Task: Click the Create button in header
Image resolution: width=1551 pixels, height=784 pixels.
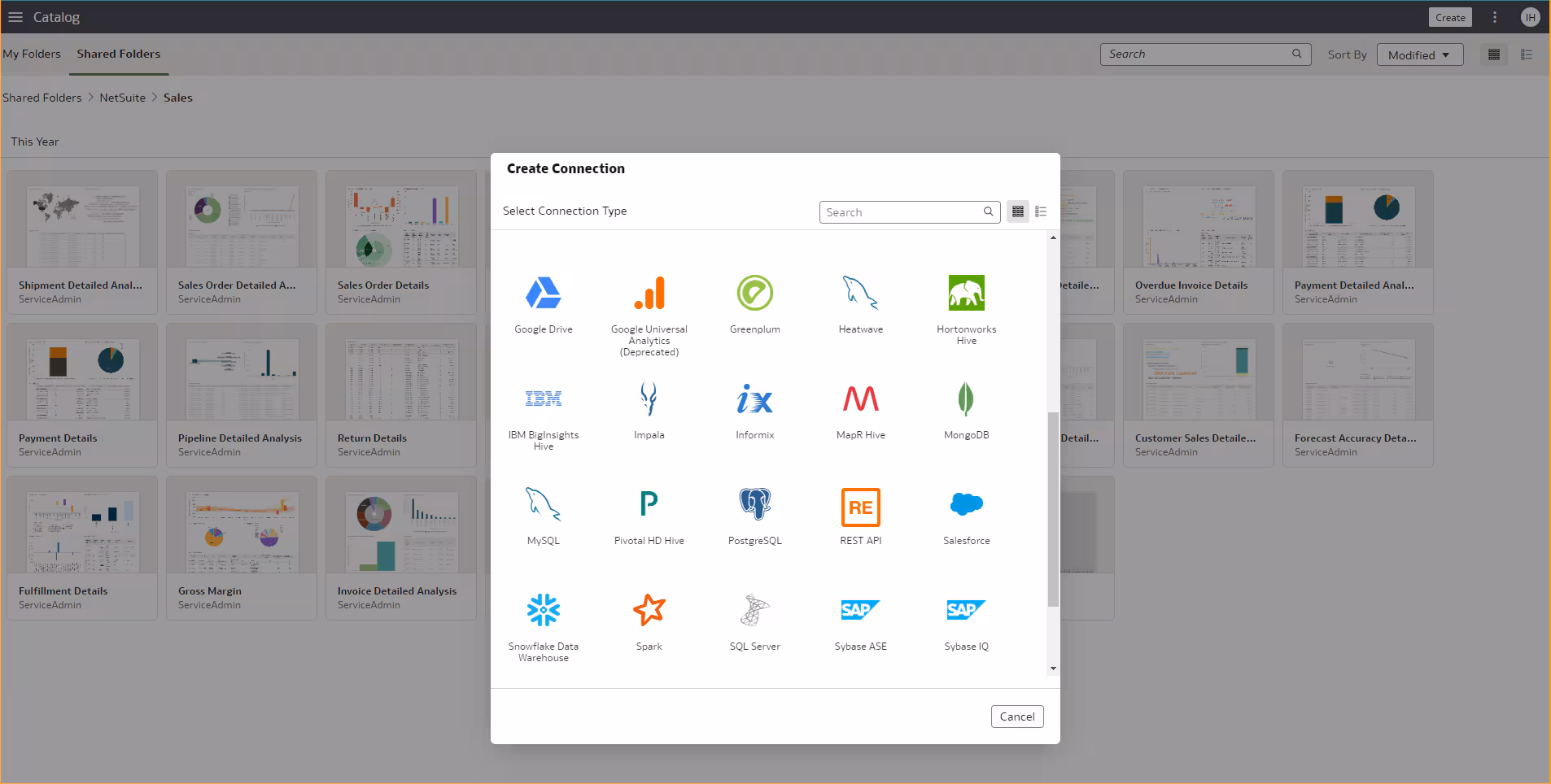Action: (x=1450, y=17)
